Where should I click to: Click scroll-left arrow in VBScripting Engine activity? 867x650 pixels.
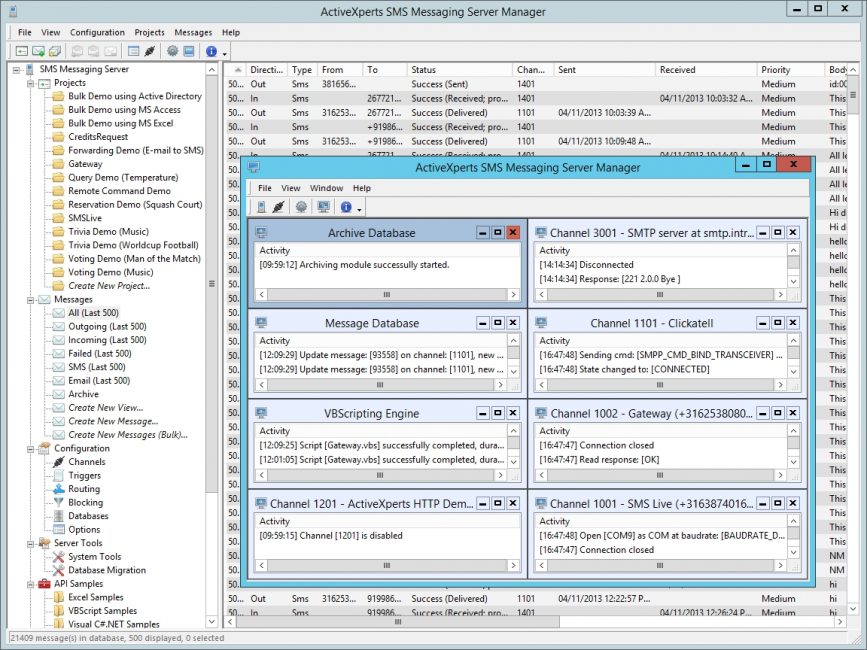tap(262, 475)
